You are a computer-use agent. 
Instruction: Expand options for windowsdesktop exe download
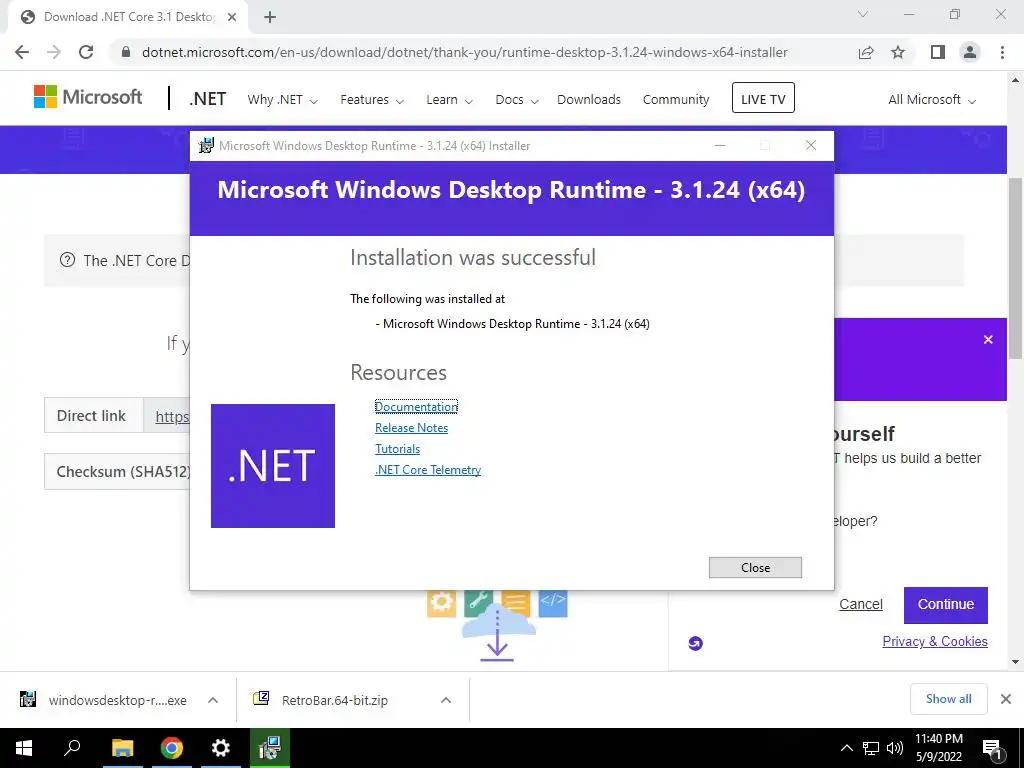pyautogui.click(x=213, y=700)
